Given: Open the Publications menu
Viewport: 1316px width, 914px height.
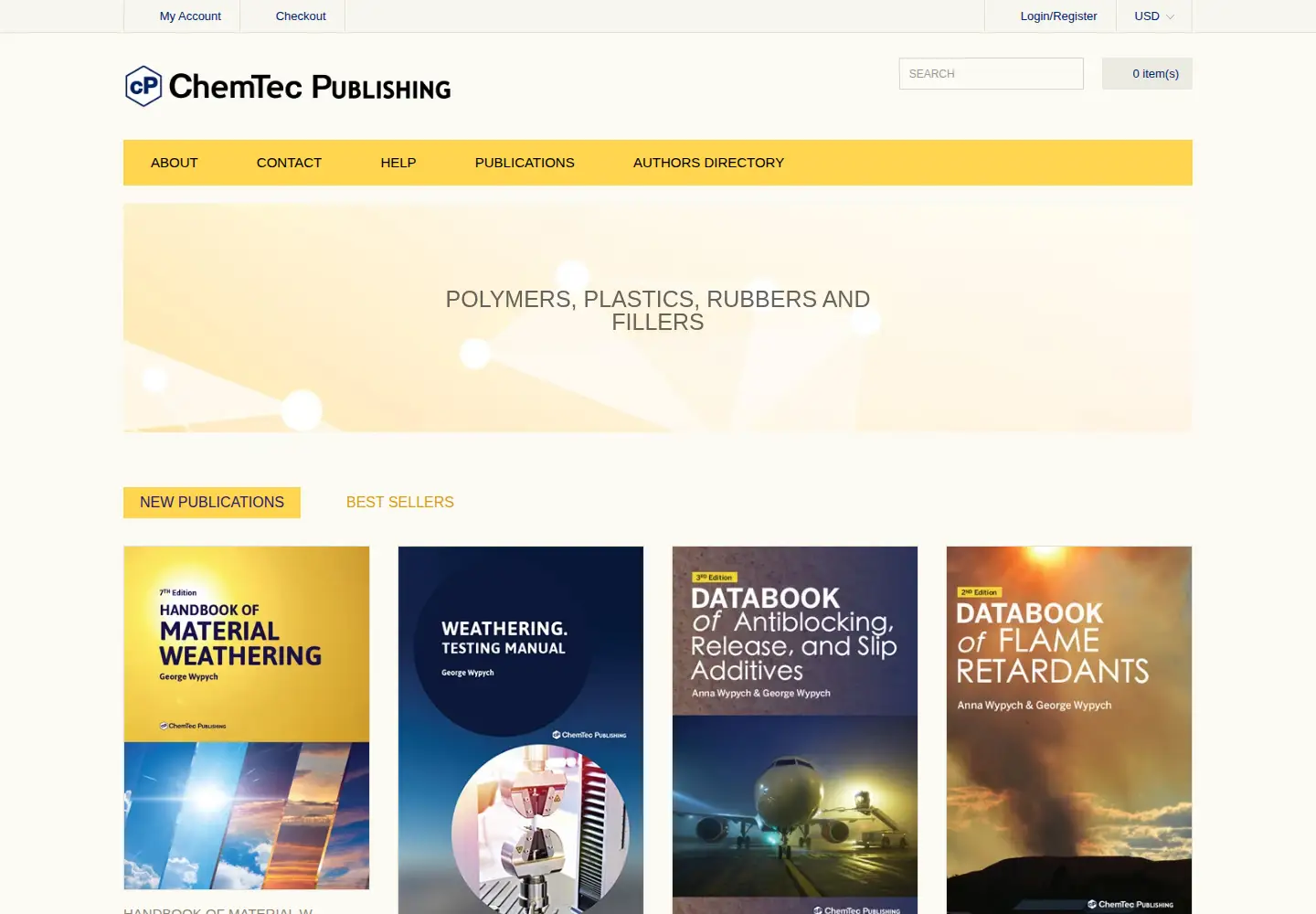Looking at the screenshot, I should coord(525,163).
